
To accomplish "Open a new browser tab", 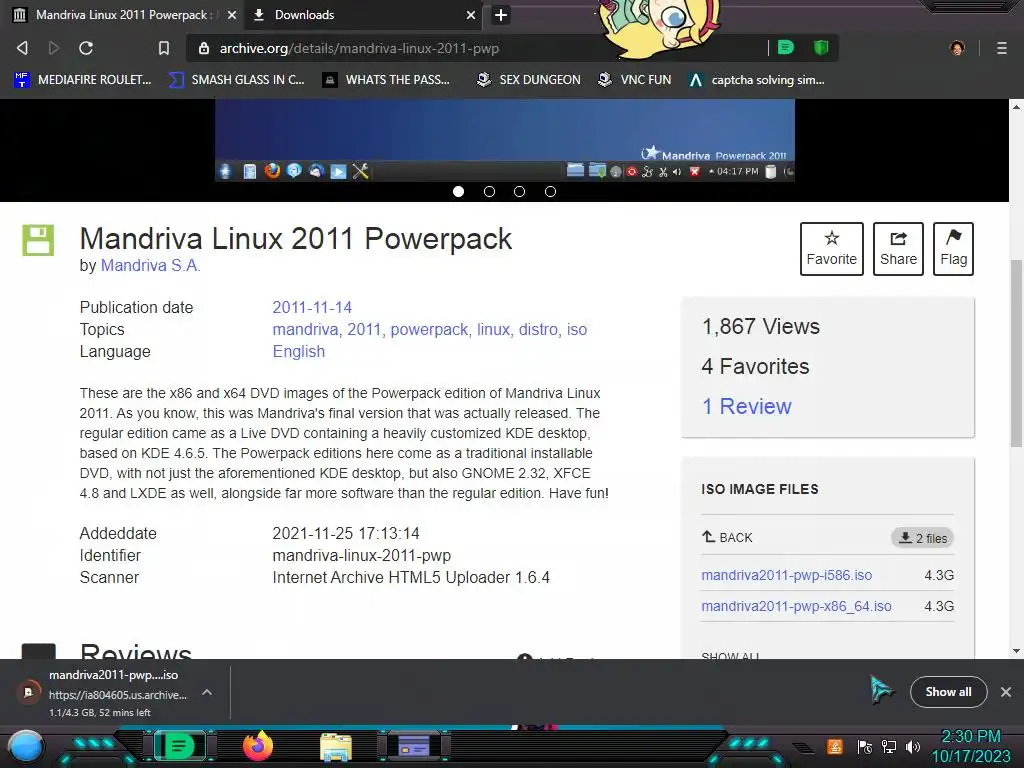I will point(501,15).
